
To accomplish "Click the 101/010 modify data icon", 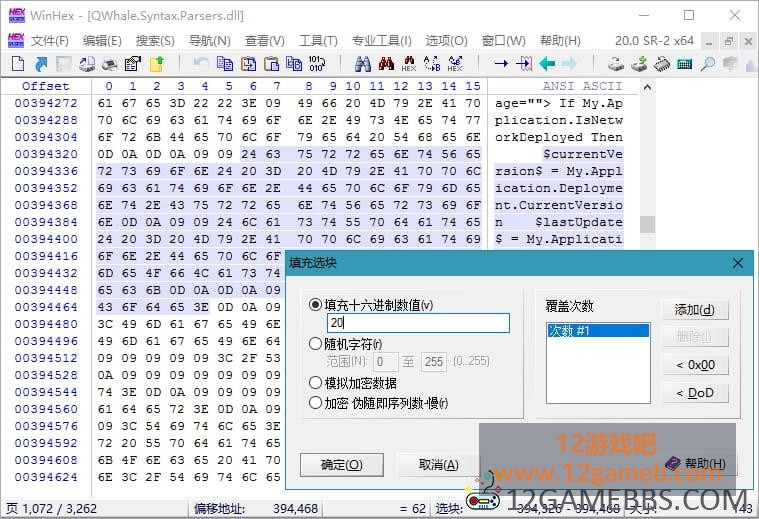I will pos(317,64).
